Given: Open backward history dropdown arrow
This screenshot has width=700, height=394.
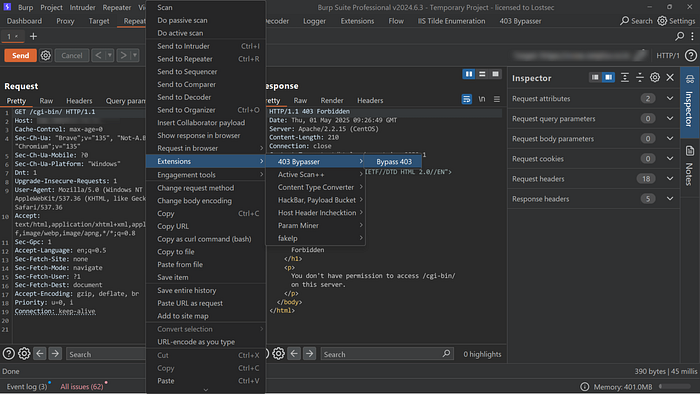Looking at the screenshot, I should point(109,55).
